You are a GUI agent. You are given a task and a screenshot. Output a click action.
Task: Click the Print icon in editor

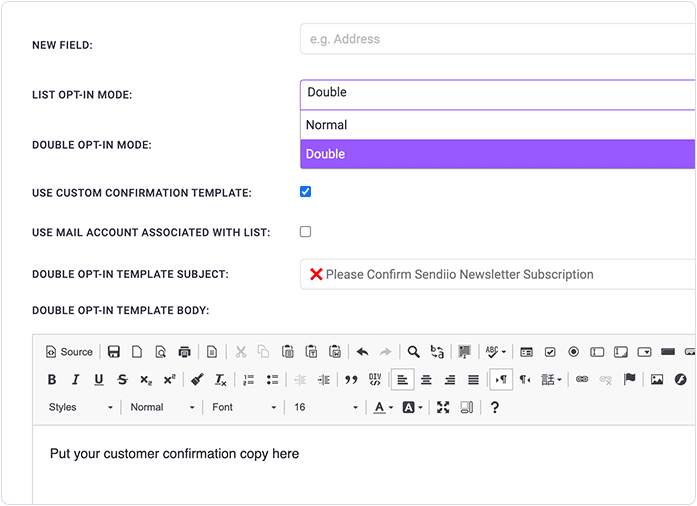tap(184, 352)
